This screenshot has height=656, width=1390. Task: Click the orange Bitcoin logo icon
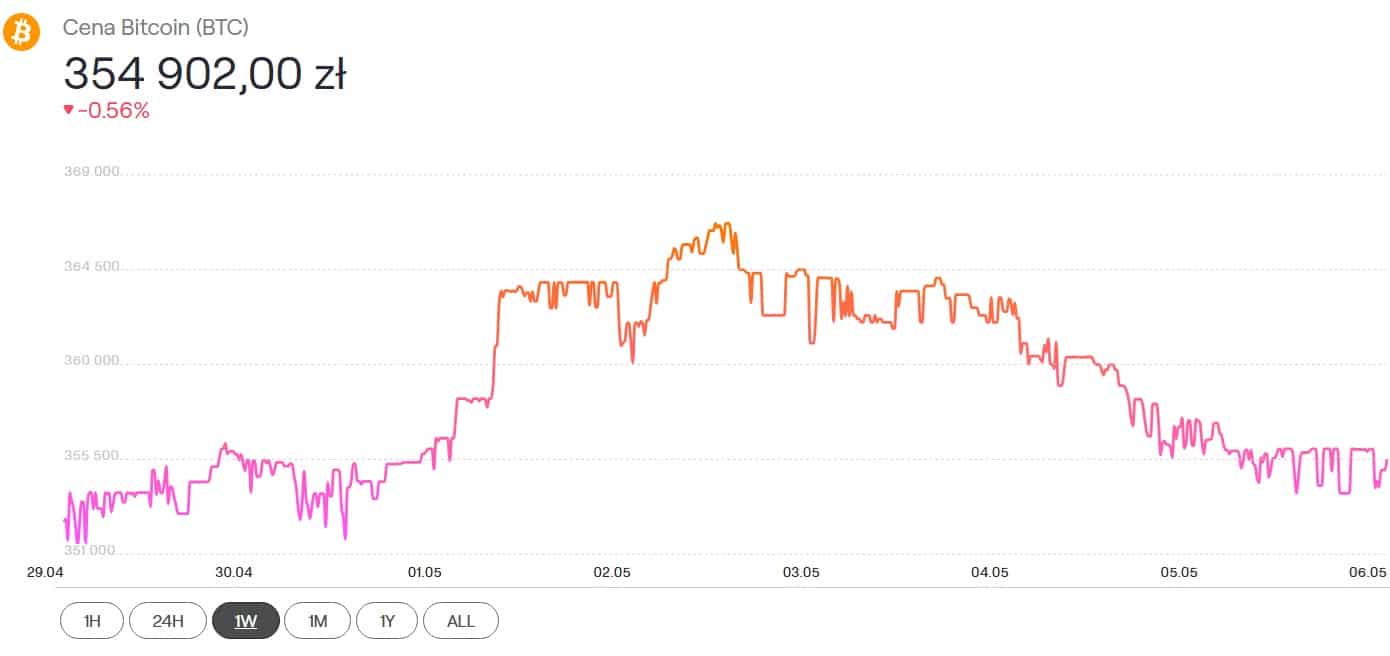coord(21,33)
